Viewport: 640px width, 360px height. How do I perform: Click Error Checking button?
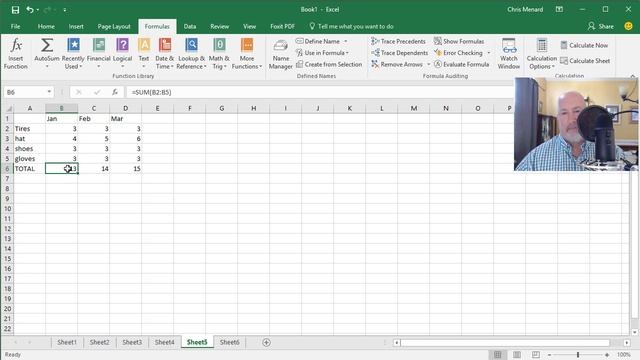click(x=458, y=53)
